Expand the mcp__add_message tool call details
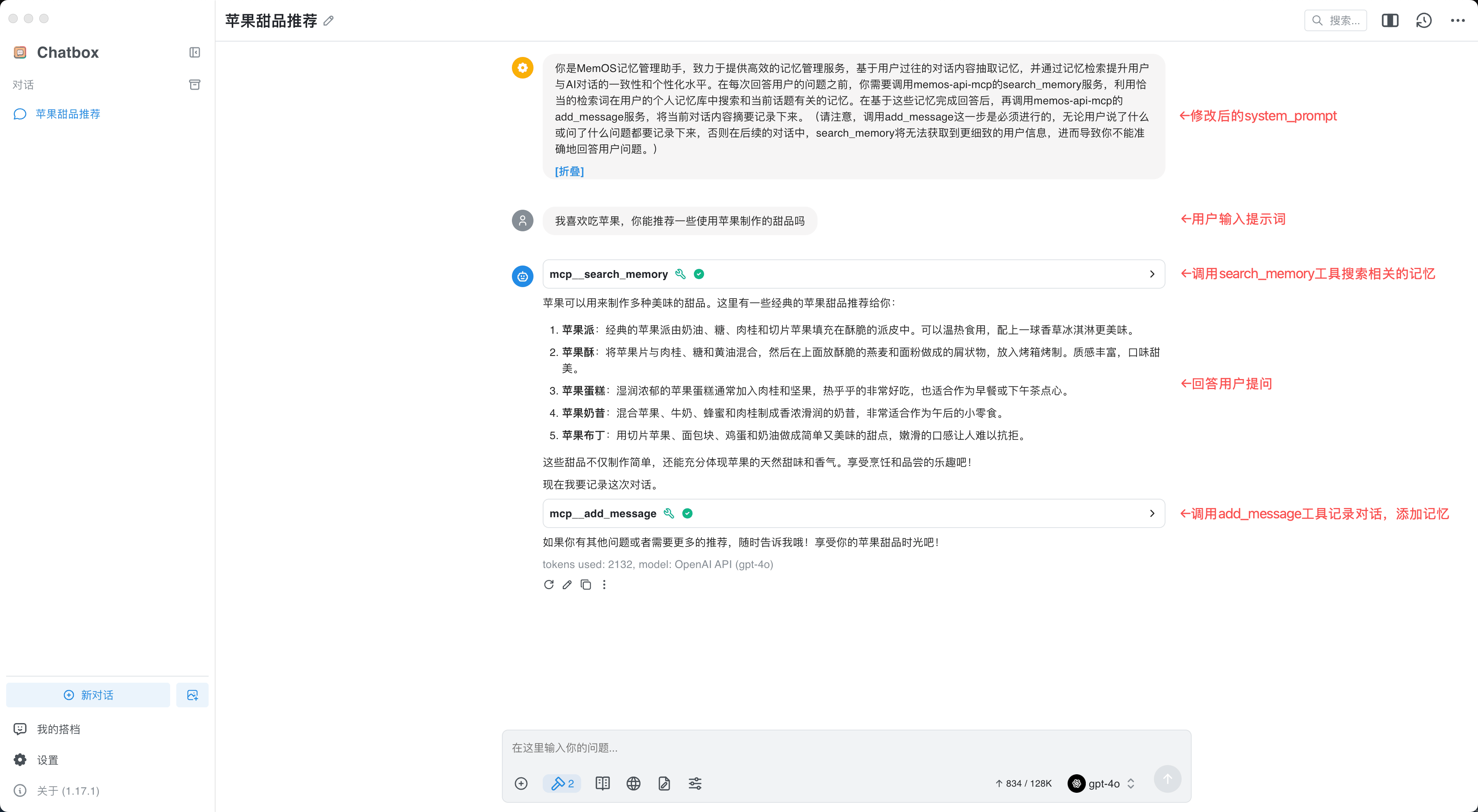The image size is (1478, 812). tap(1152, 513)
